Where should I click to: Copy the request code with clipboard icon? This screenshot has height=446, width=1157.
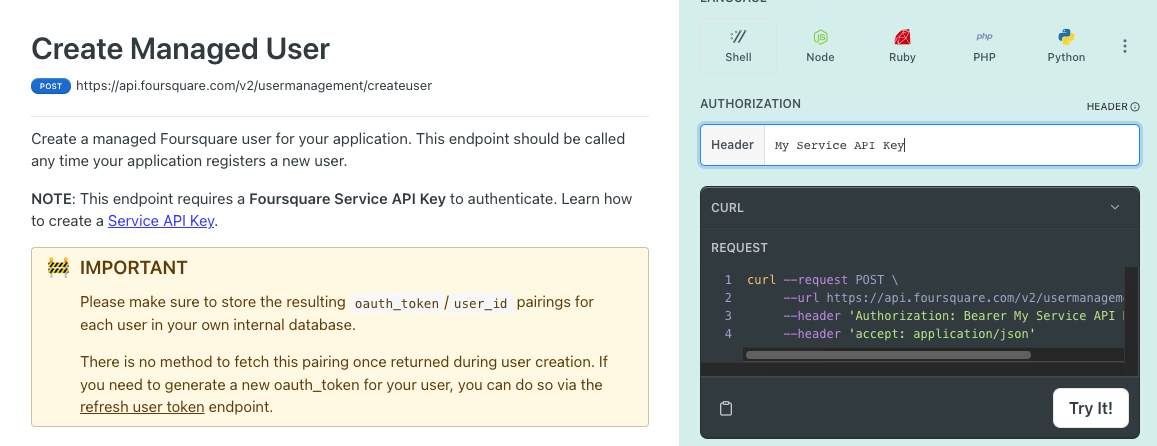[725, 408]
